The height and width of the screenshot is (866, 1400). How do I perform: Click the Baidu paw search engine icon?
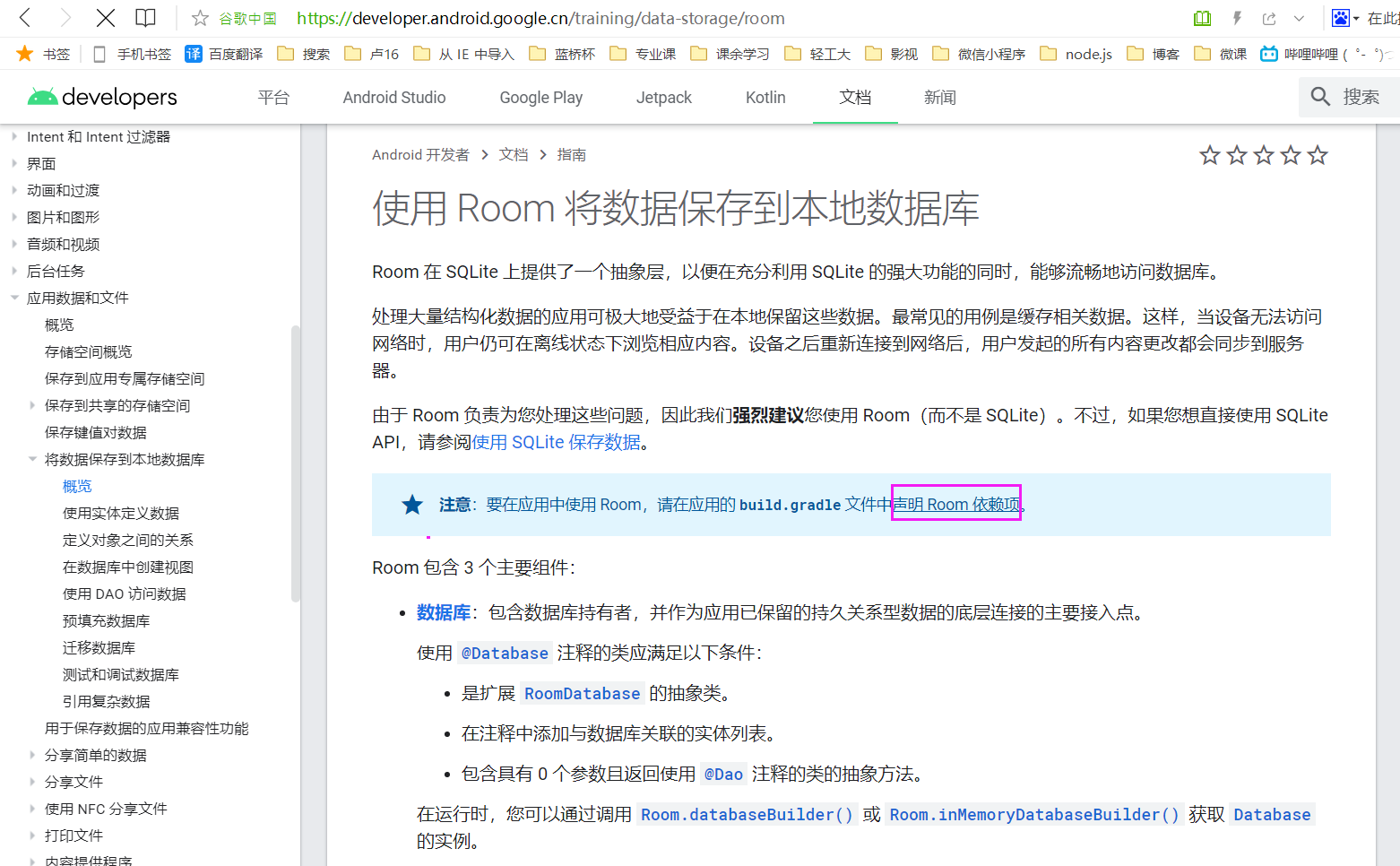tap(1341, 18)
